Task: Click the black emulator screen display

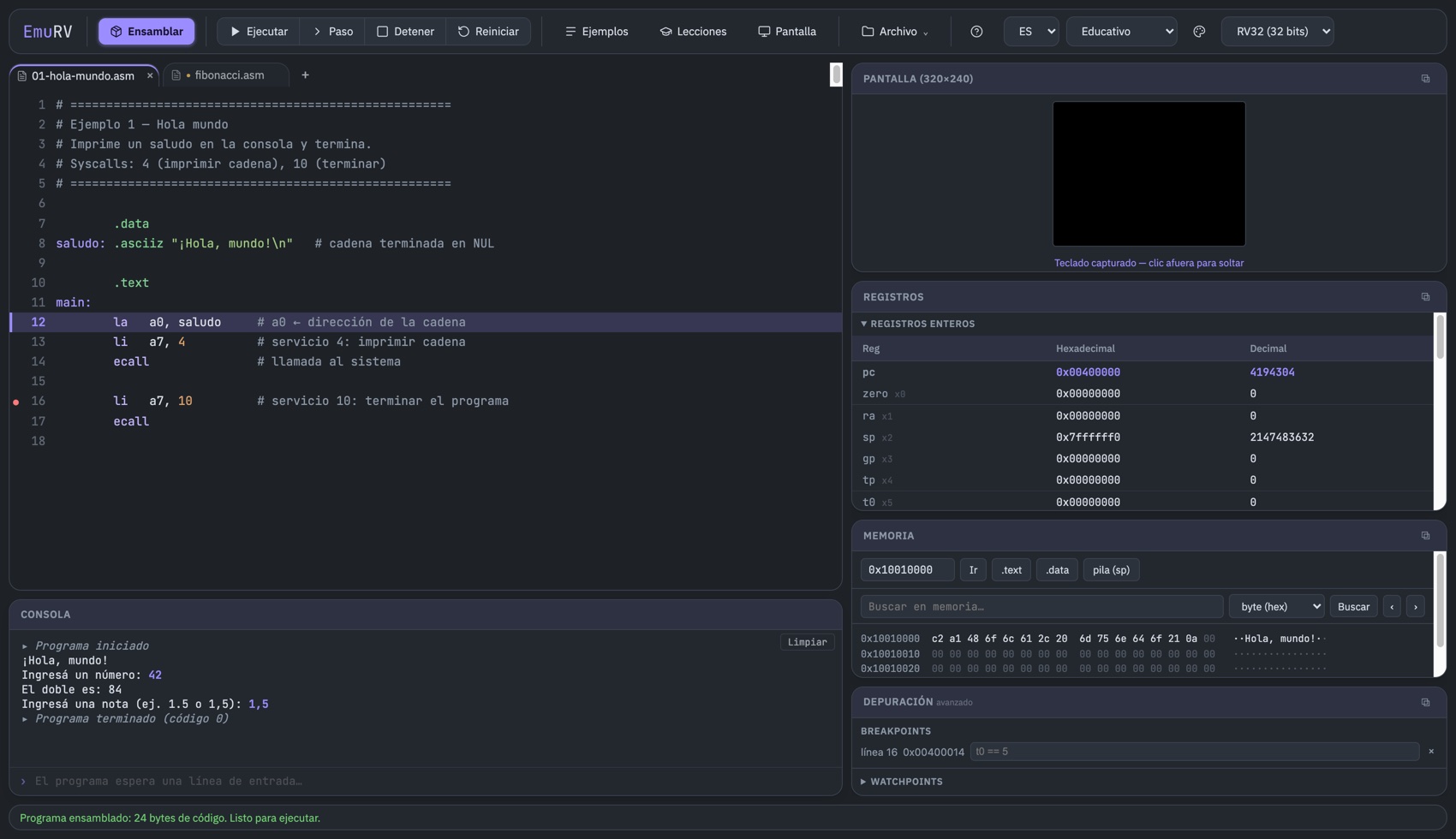Action: tap(1149, 174)
